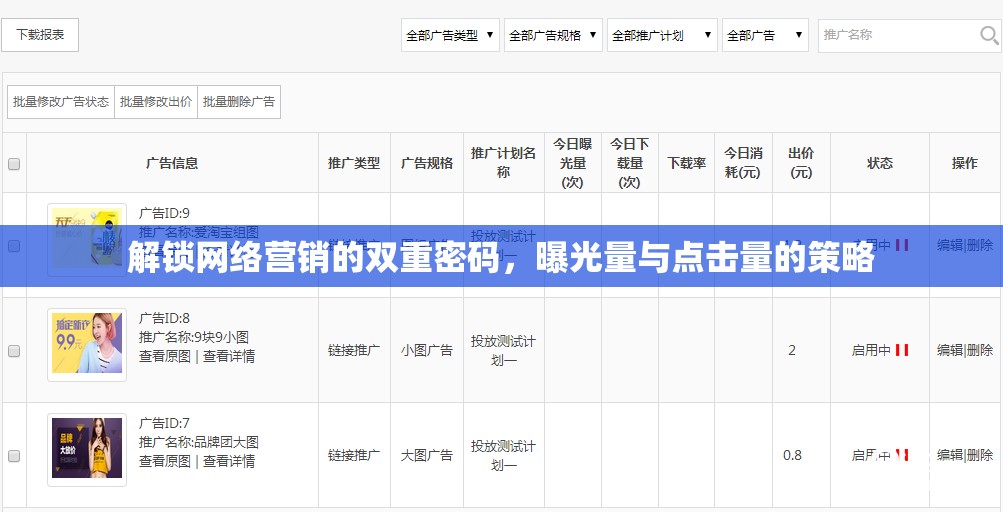Pause the 9块9小图 ad via red icon

(902, 350)
